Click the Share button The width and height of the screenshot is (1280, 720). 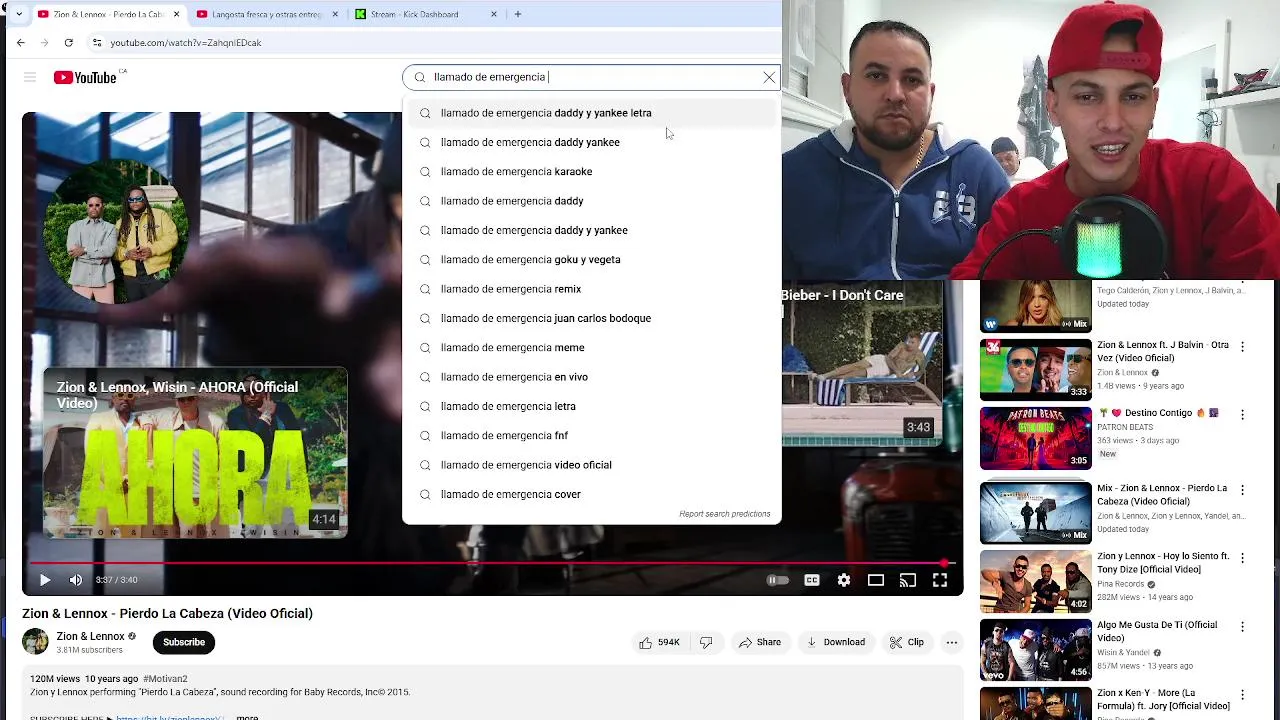[x=760, y=642]
